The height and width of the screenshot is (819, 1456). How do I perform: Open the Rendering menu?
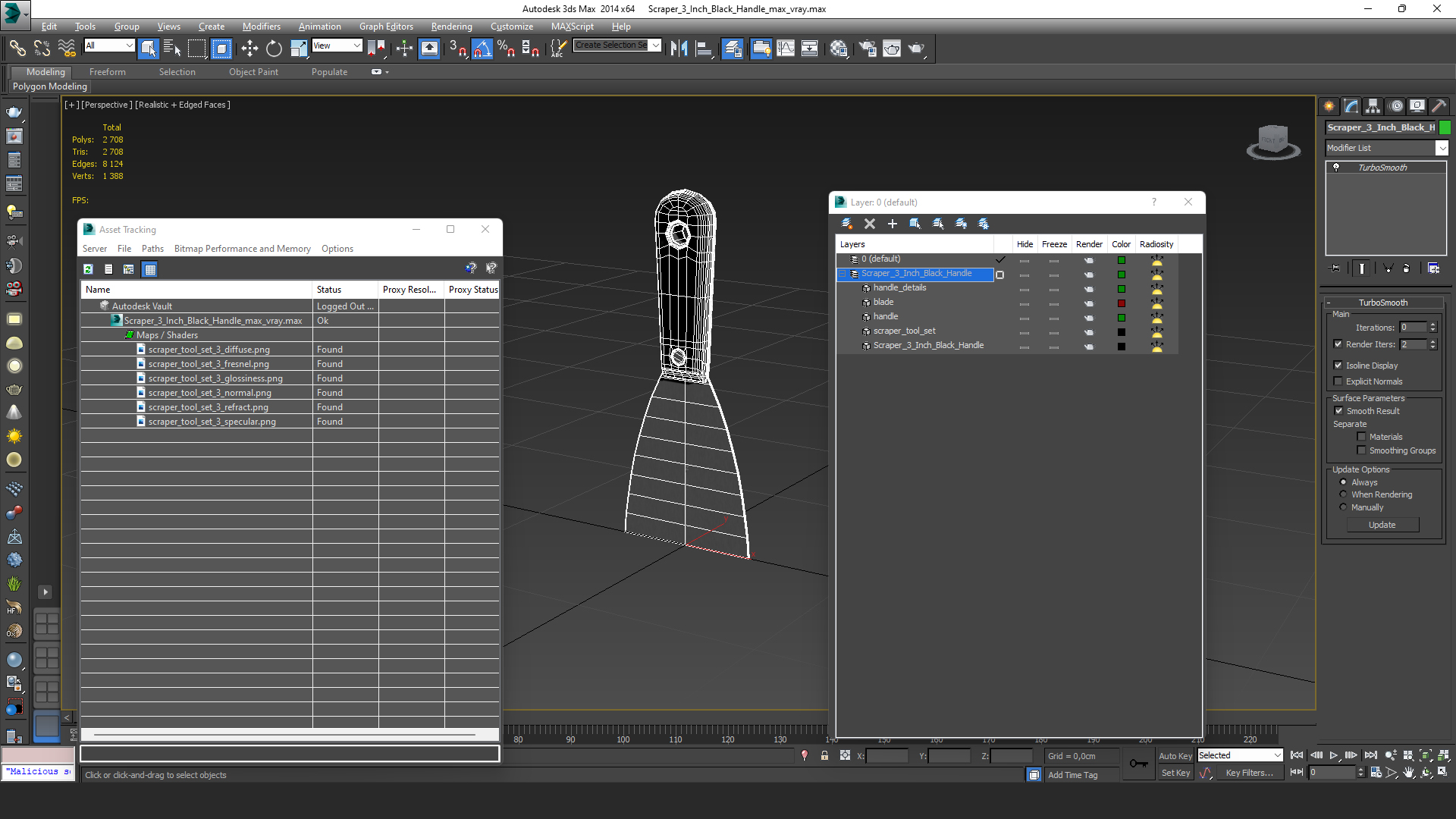pos(451,26)
